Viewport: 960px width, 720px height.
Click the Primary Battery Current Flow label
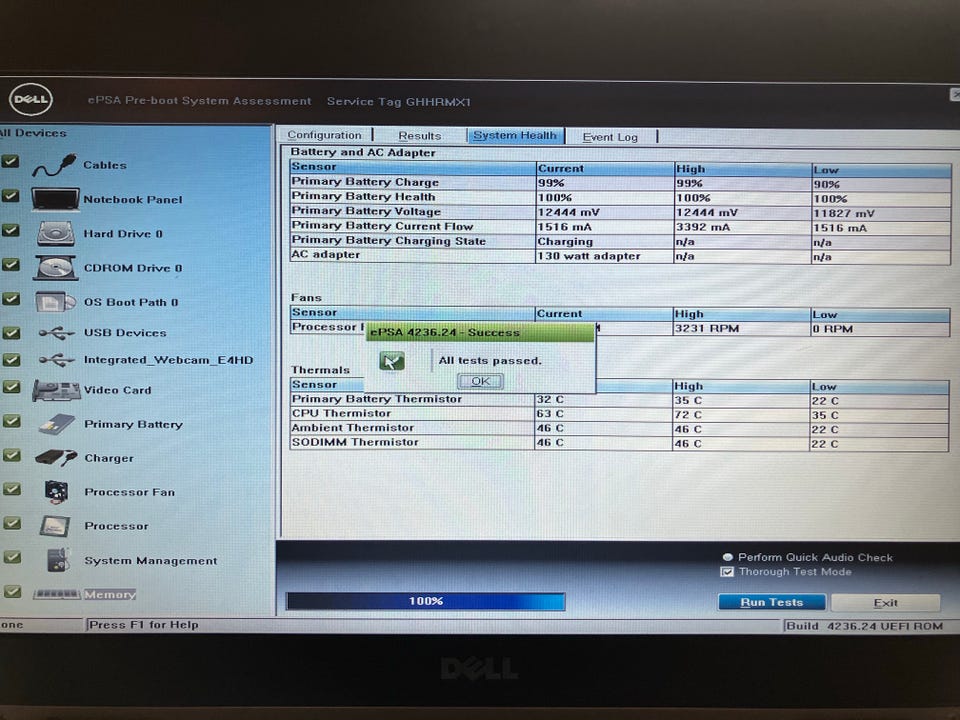pos(382,226)
